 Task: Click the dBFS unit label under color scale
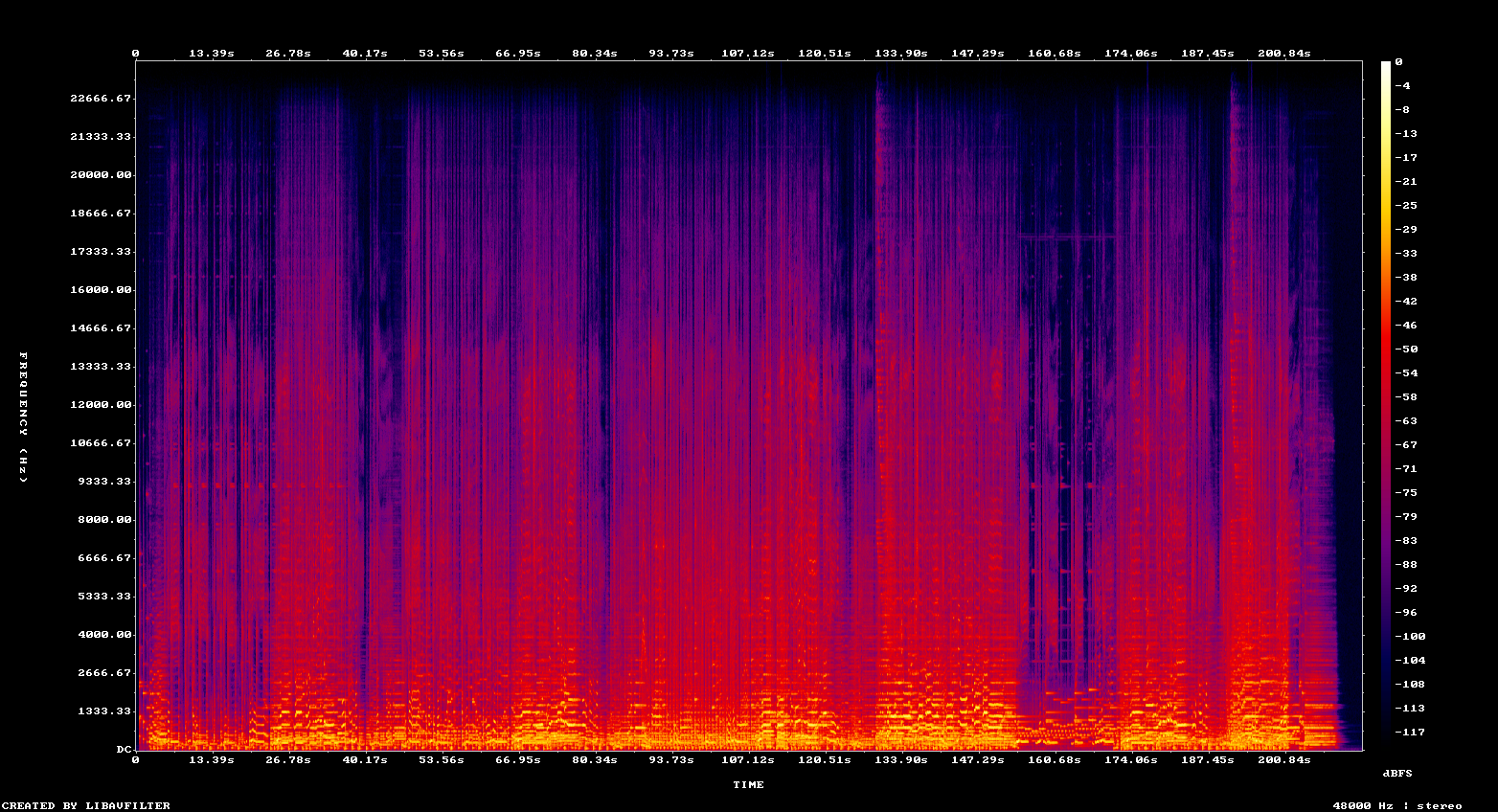1397,773
